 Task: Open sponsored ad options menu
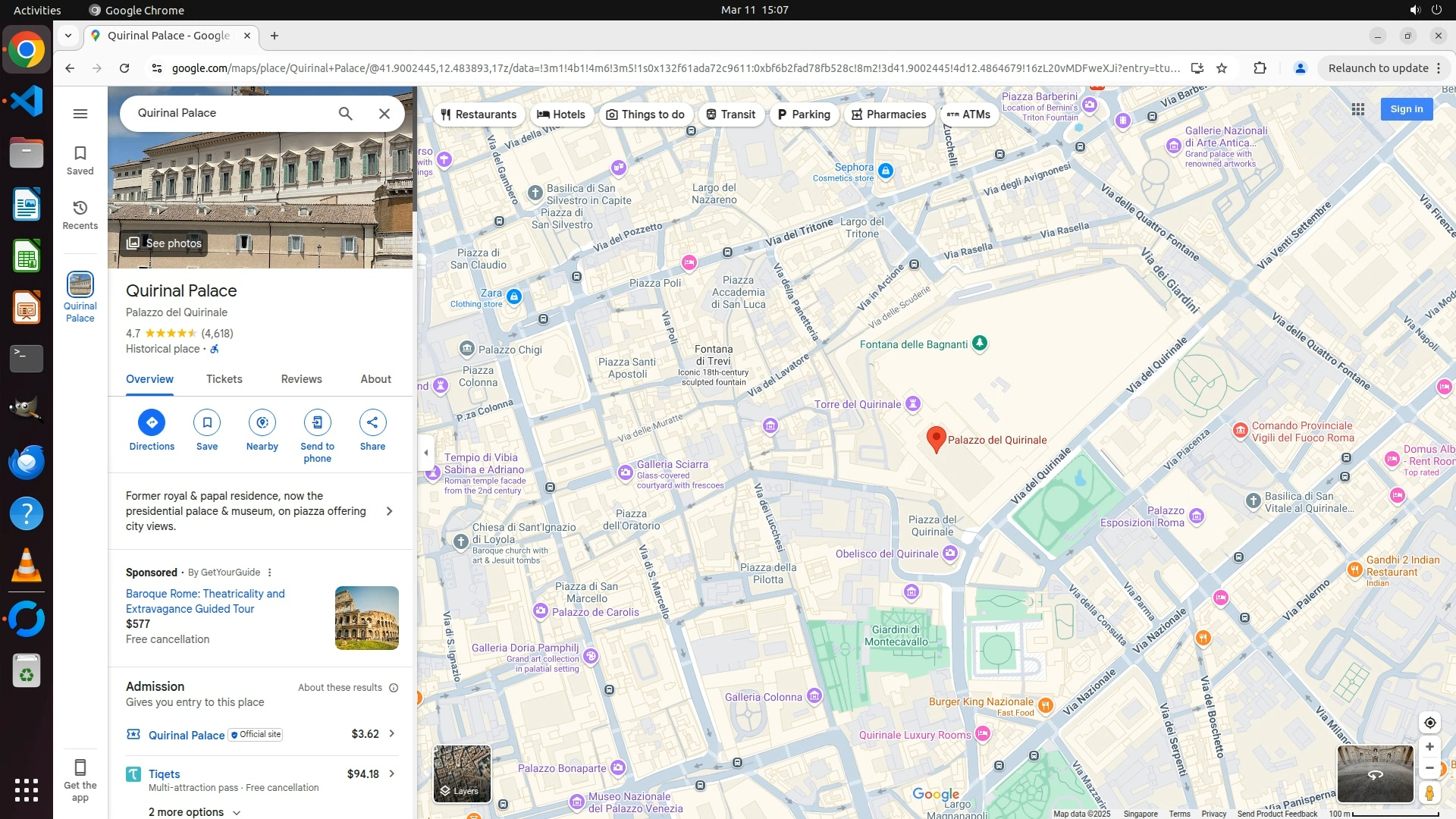point(269,573)
